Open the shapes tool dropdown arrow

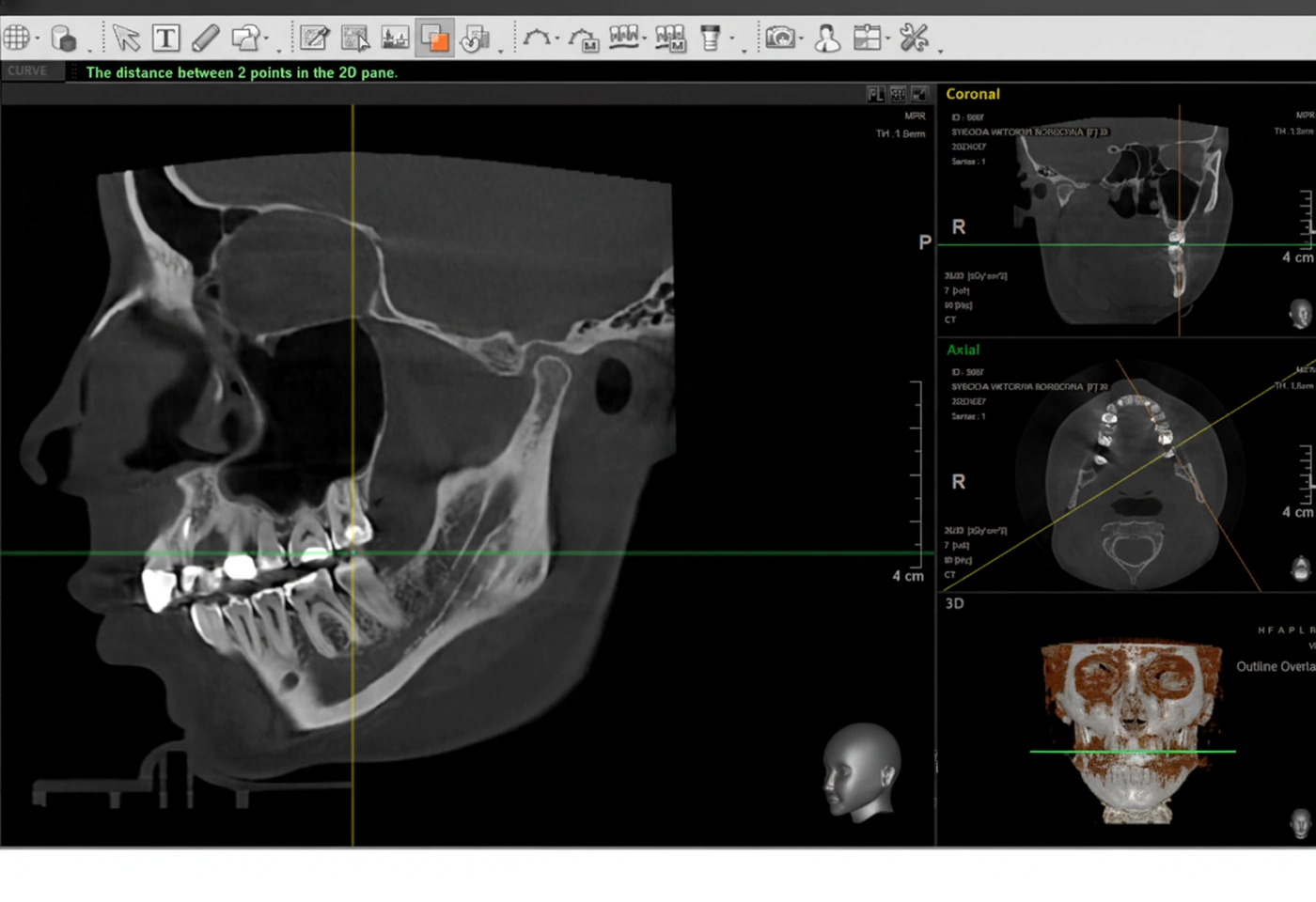click(x=267, y=39)
